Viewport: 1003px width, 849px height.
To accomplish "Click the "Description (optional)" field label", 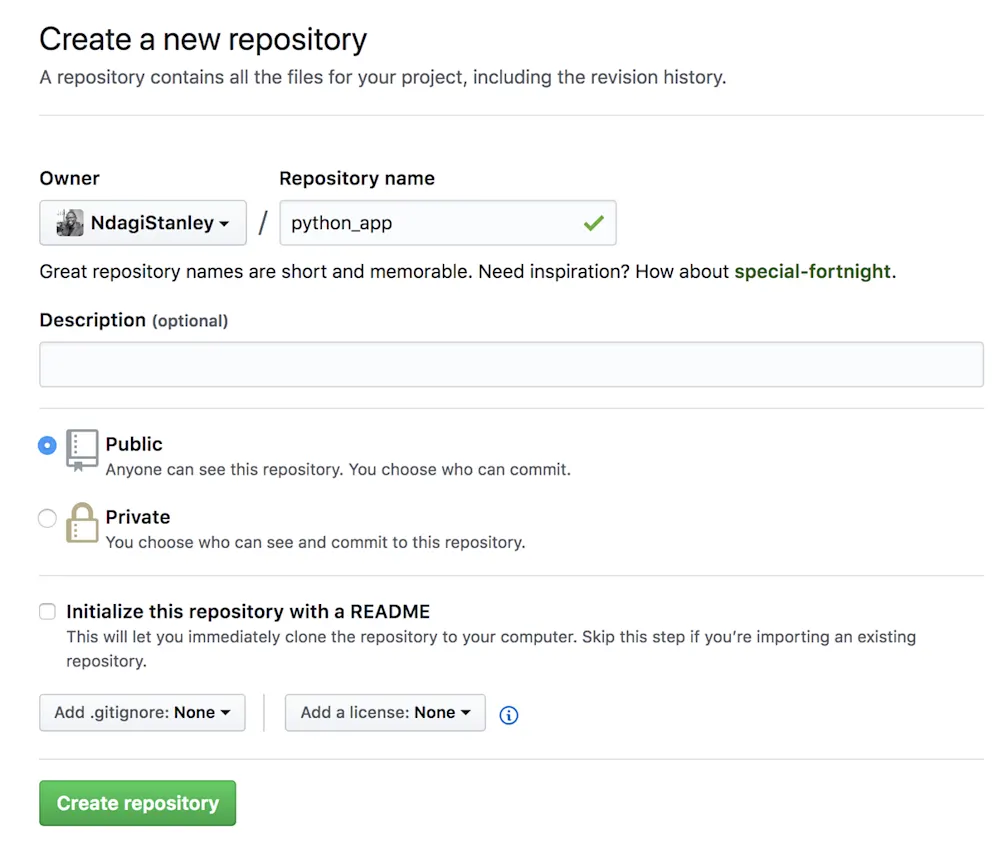I will pyautogui.click(x=133, y=320).
